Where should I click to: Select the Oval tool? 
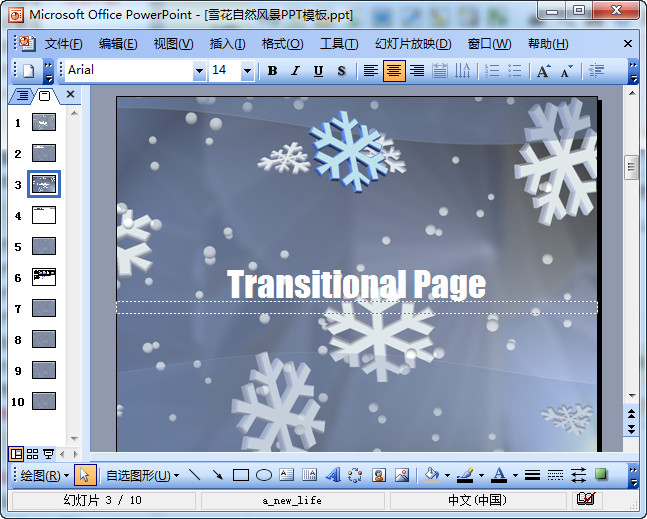pos(264,475)
